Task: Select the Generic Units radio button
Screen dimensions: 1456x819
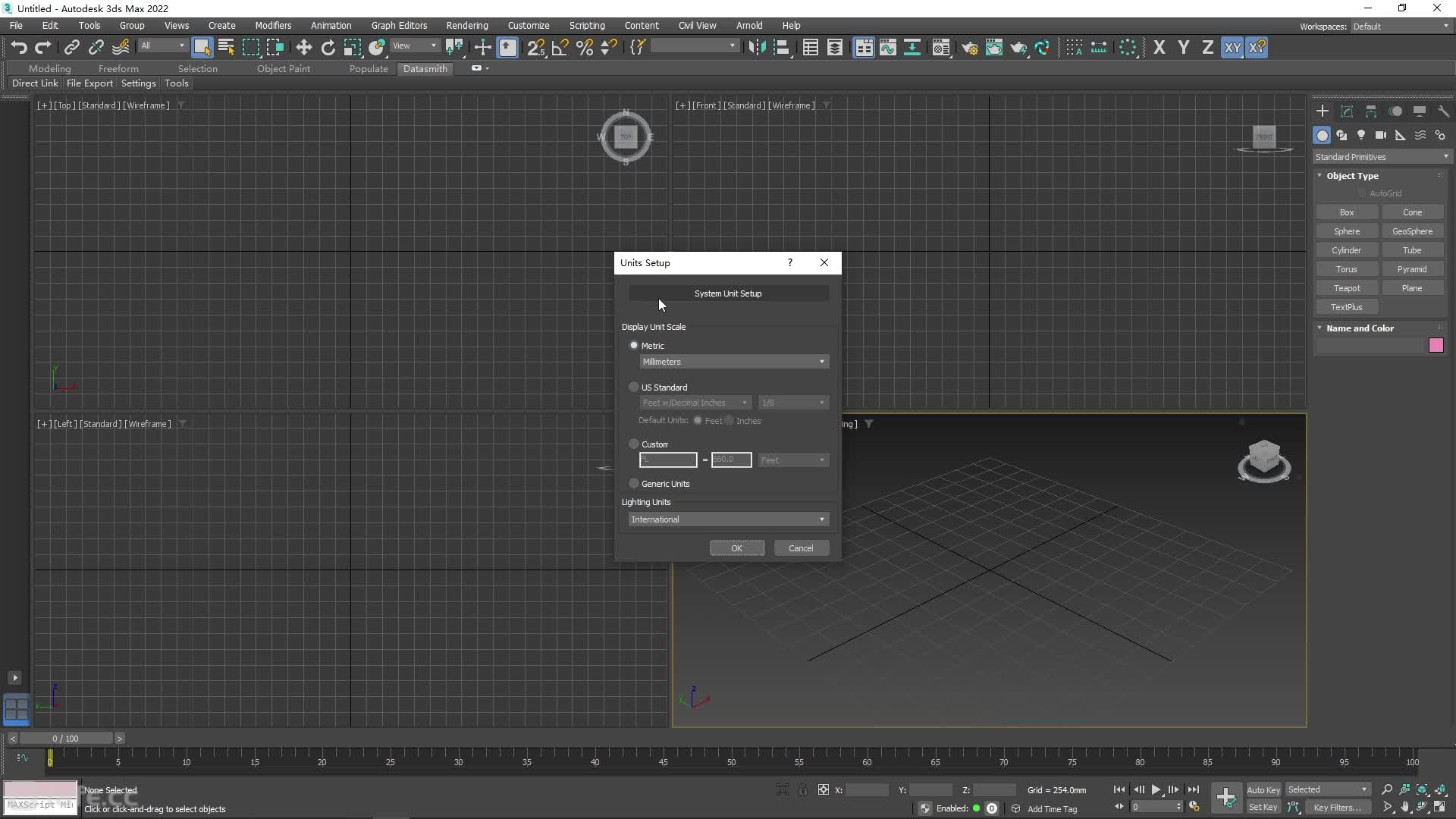Action: click(634, 483)
